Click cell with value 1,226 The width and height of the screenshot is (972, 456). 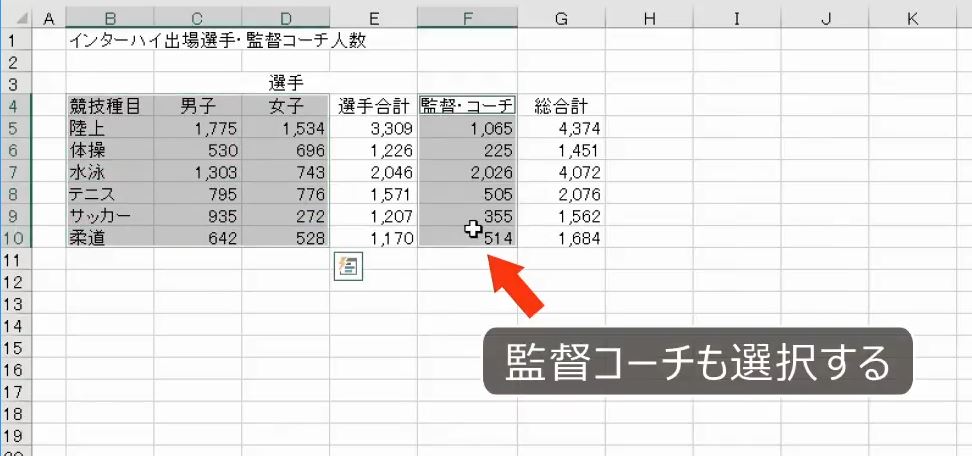pyautogui.click(x=374, y=149)
